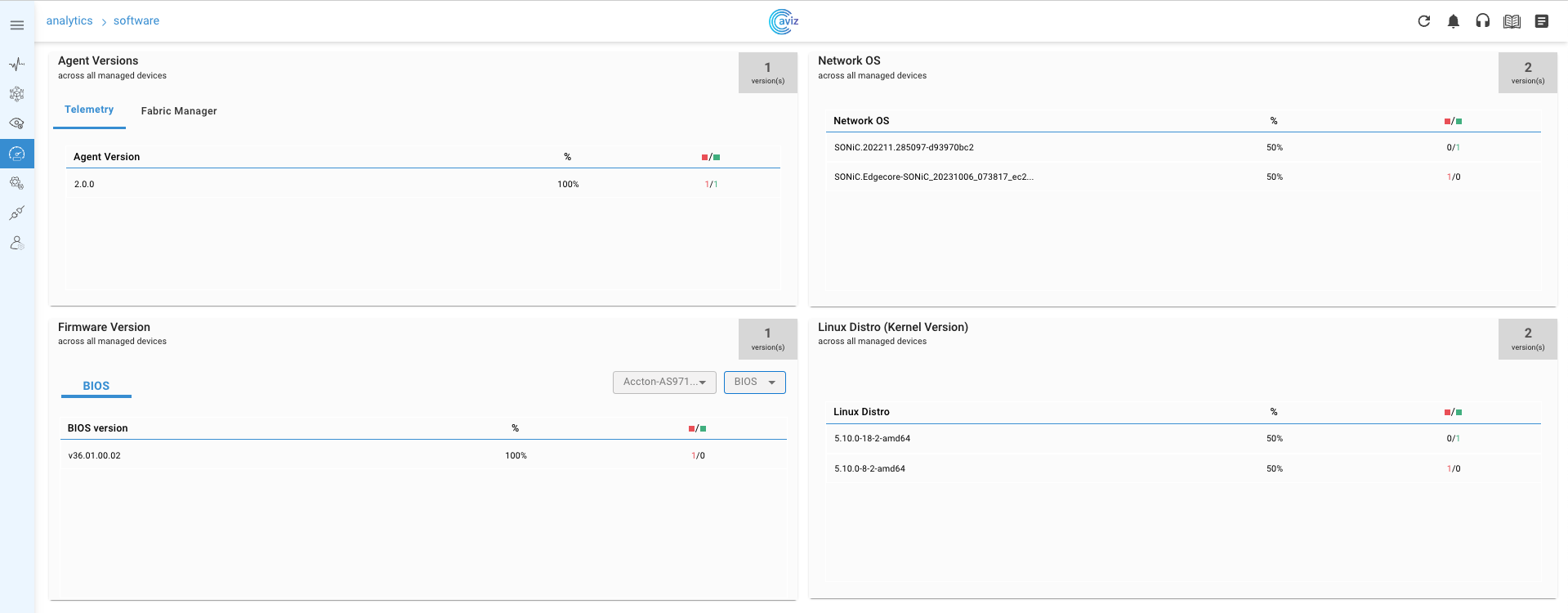The image size is (1568, 613).
Task: Select the BIOS tab under Firmware Version
Action: pyautogui.click(x=96, y=386)
